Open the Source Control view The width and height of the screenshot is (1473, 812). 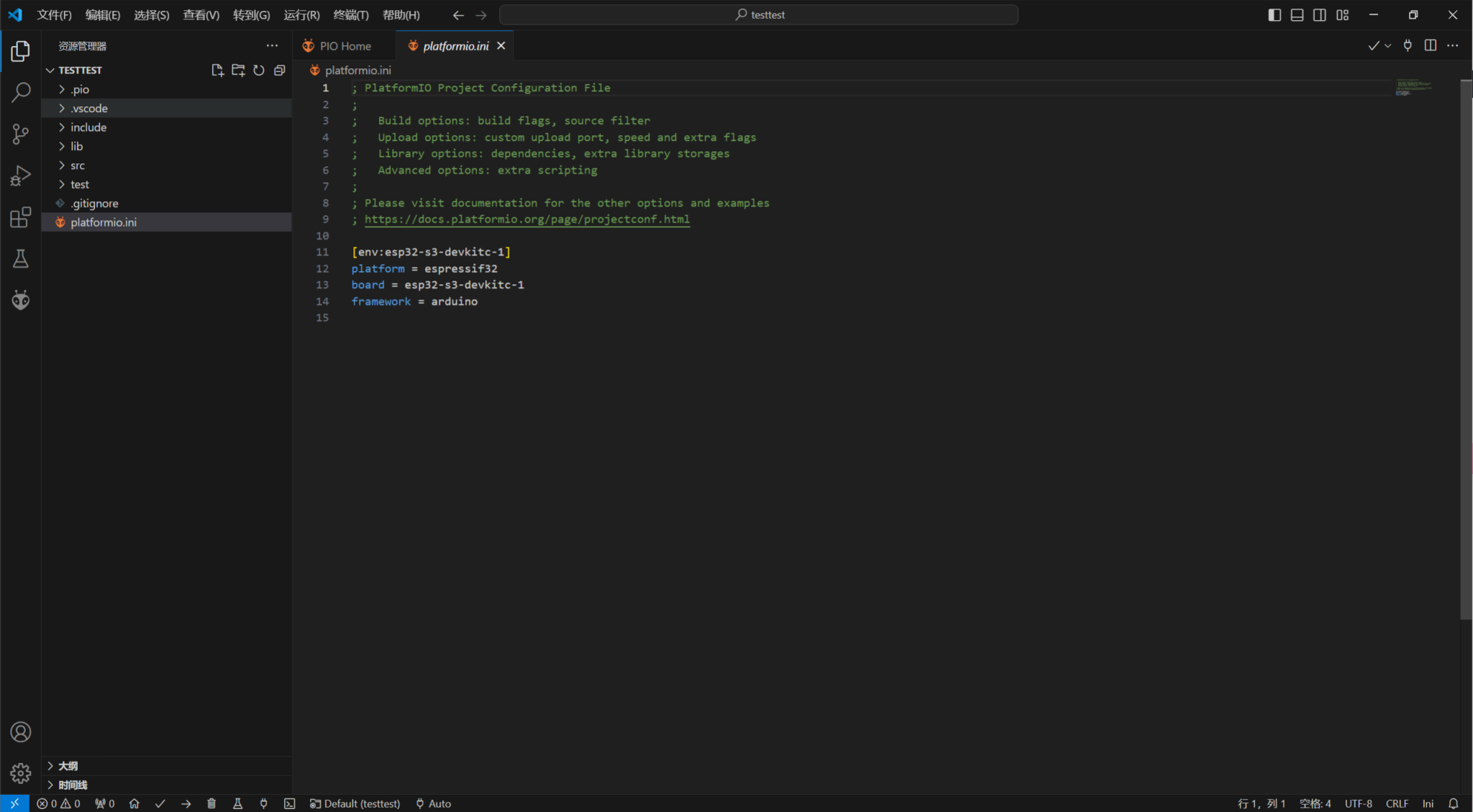pyautogui.click(x=20, y=134)
